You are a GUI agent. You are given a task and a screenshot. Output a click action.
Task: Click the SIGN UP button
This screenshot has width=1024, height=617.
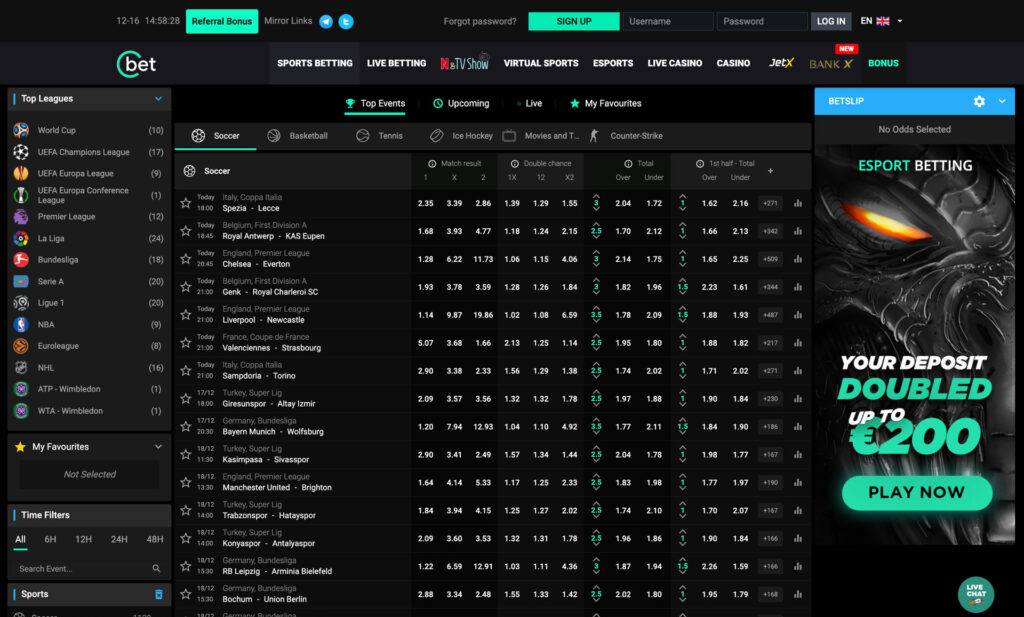click(573, 22)
